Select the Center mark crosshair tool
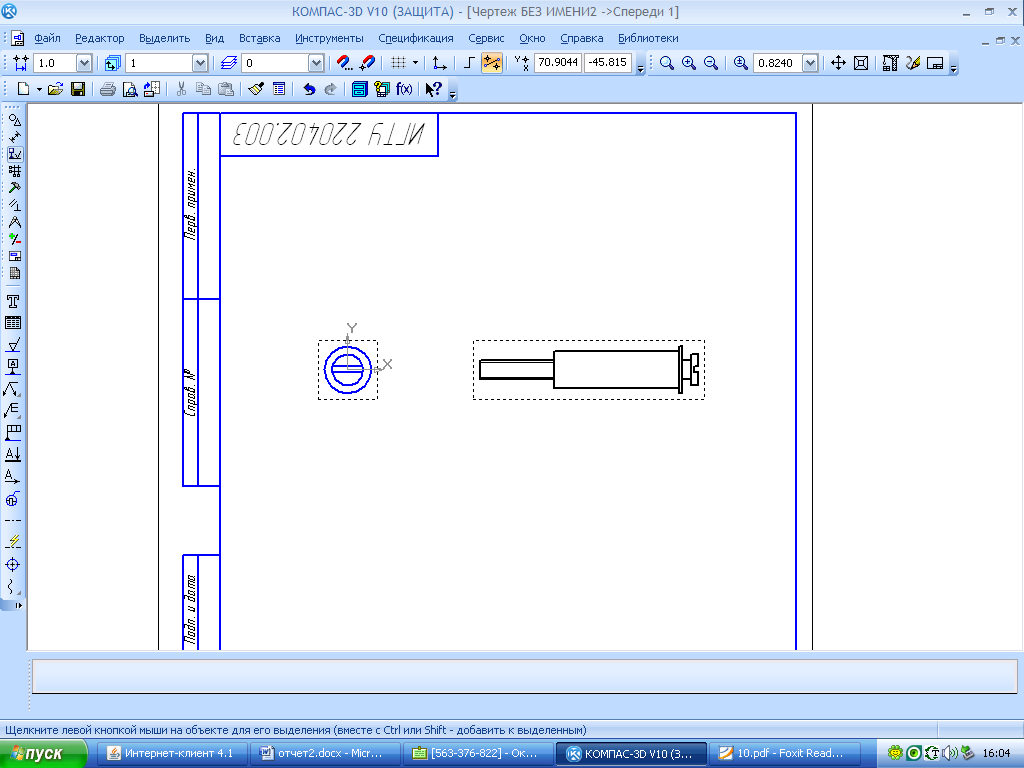Viewport: 1024px width, 768px height. pos(13,564)
